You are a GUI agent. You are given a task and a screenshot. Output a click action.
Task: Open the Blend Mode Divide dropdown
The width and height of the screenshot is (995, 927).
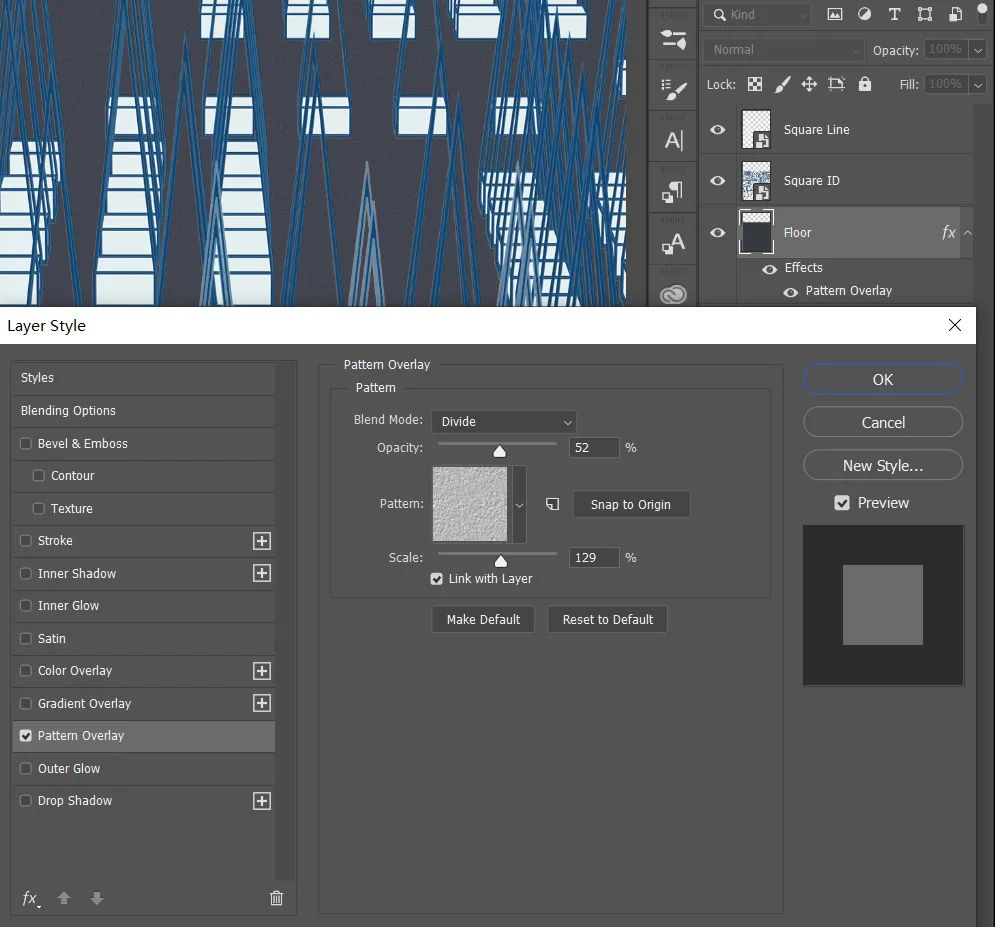point(505,422)
